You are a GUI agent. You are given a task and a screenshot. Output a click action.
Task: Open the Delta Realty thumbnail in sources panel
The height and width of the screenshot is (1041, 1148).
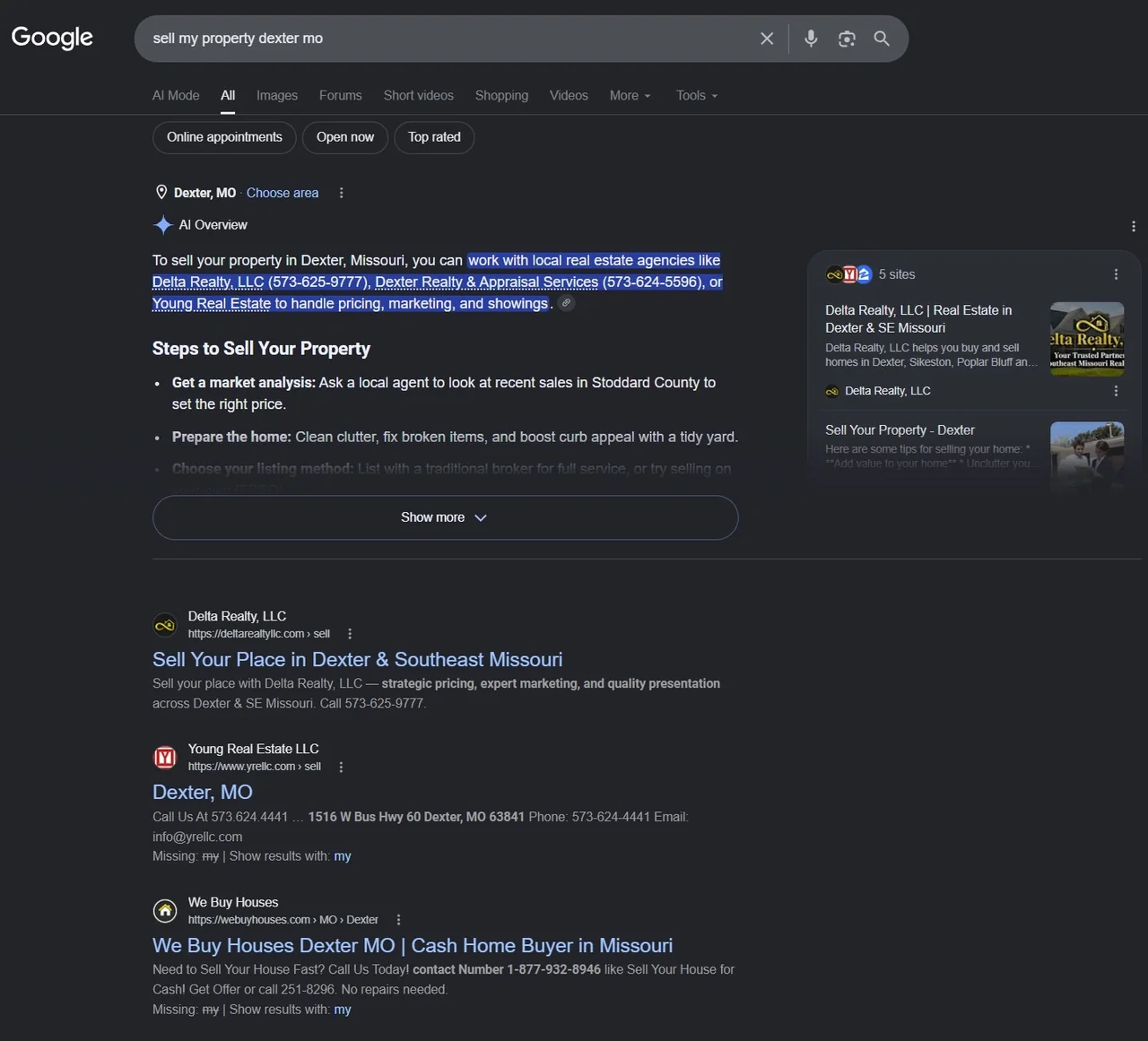click(x=1087, y=339)
